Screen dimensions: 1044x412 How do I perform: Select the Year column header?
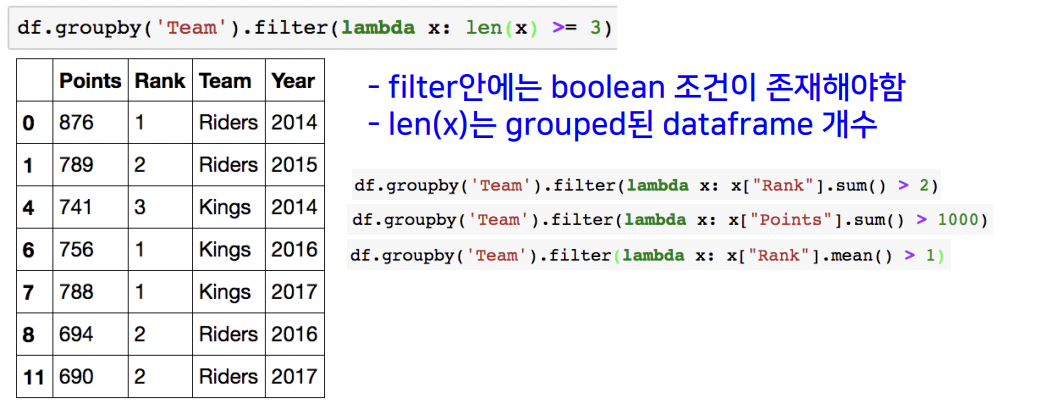click(293, 81)
